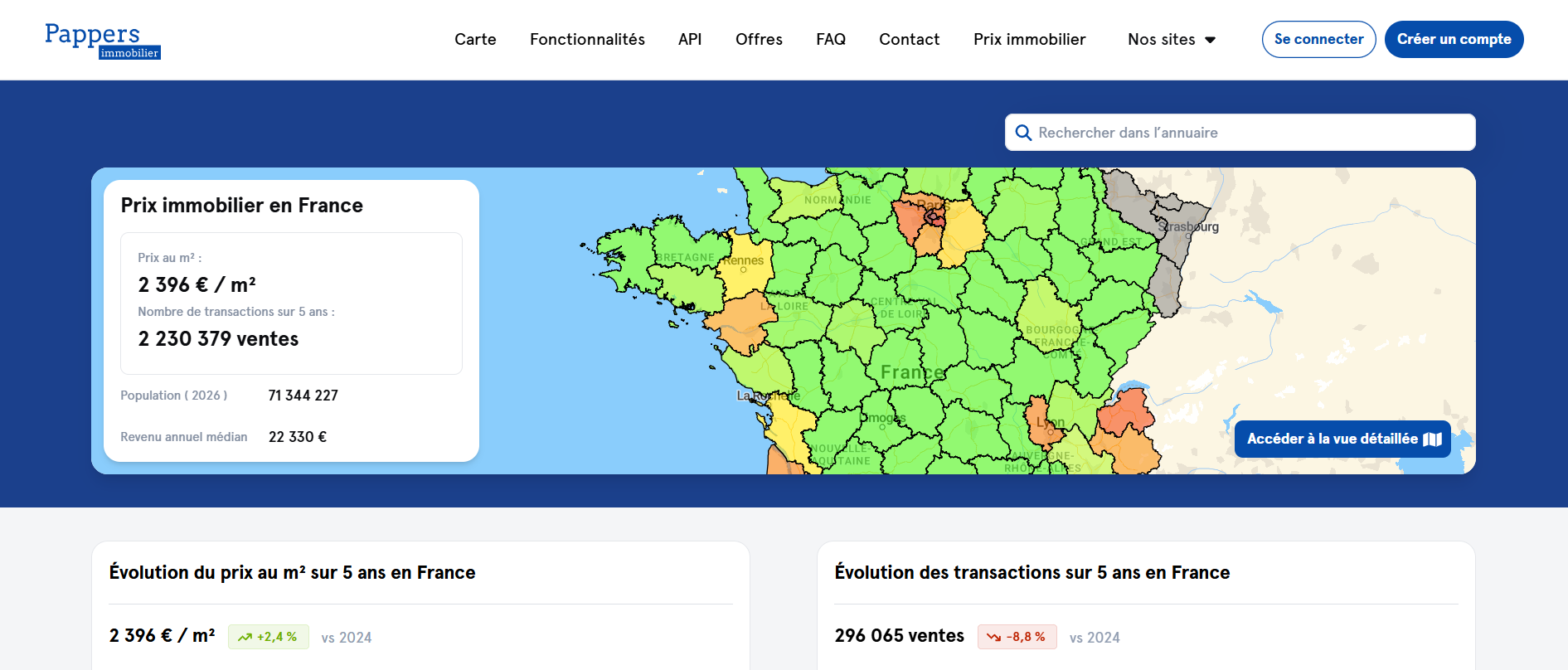Screen dimensions: 1568x670
Task: Click Accéder à la vue détaillée
Action: coord(1342,439)
